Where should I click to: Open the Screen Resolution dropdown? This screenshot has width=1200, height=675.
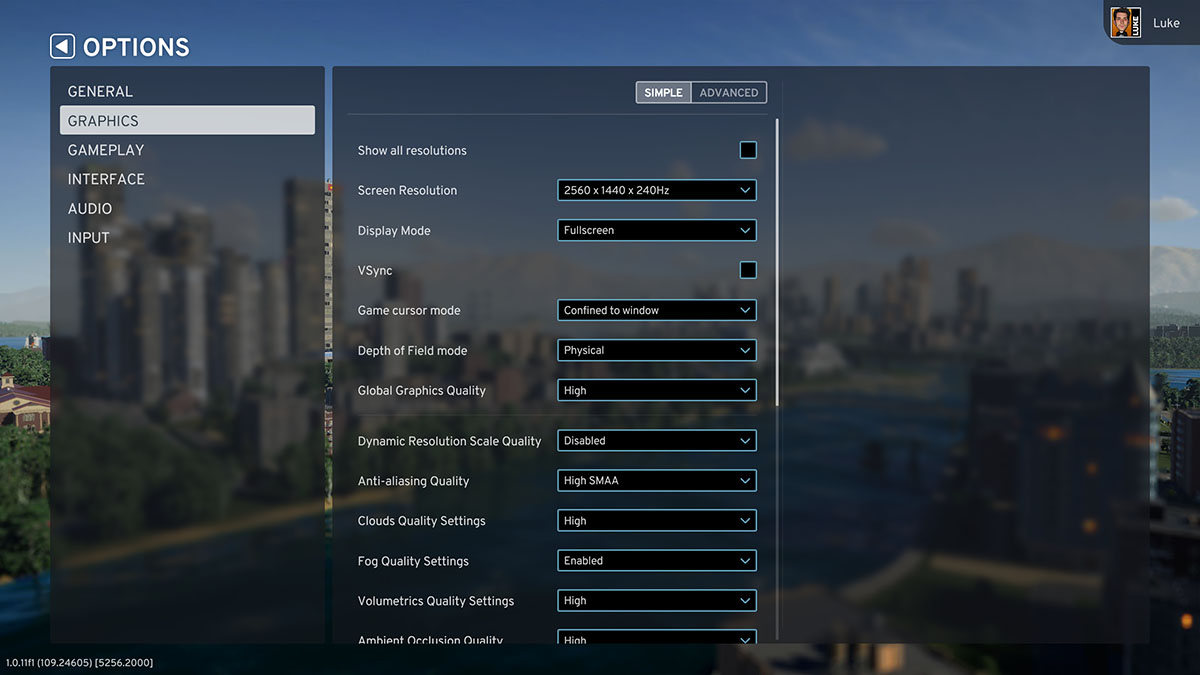click(x=656, y=190)
